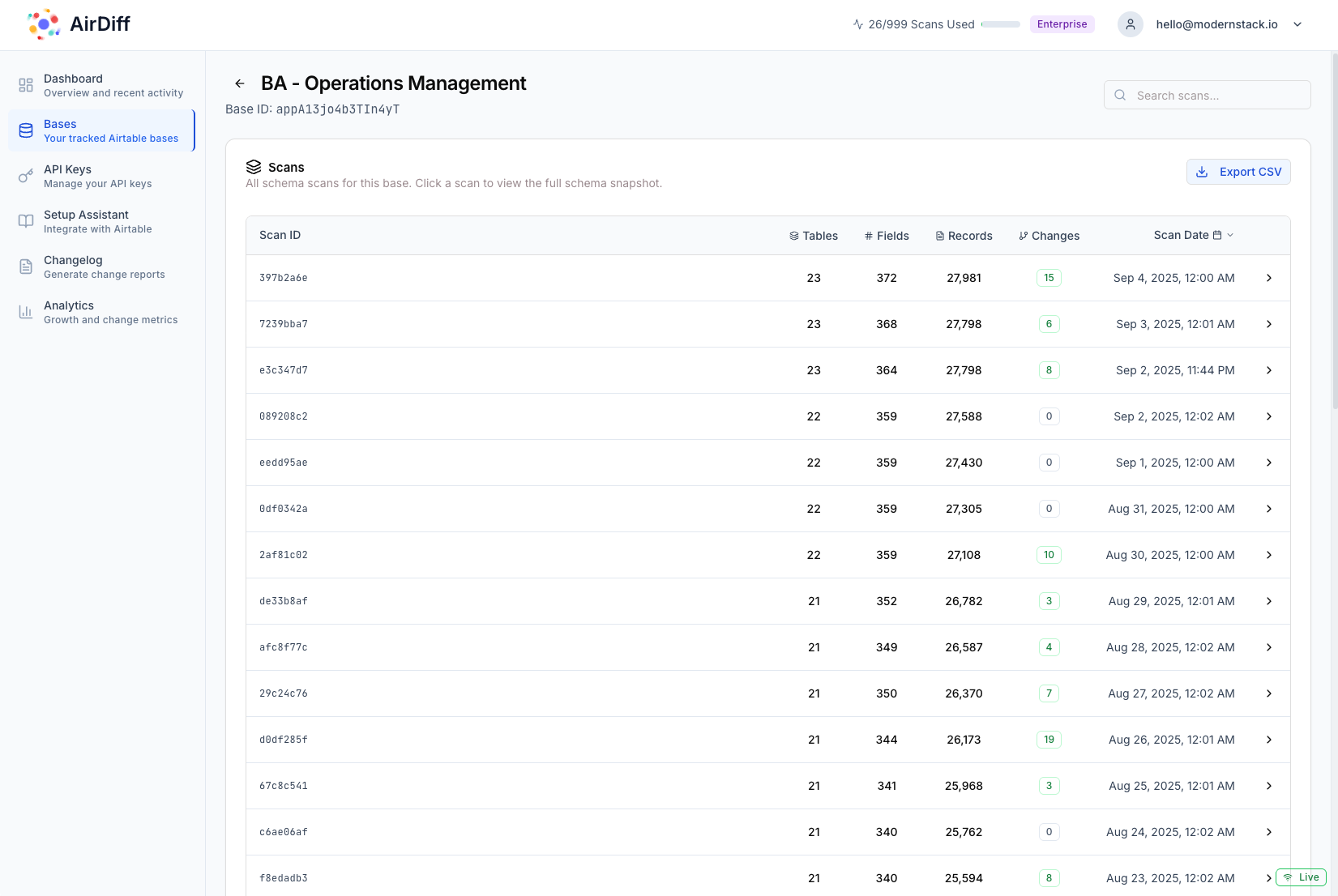This screenshot has height=896, width=1338.
Task: Go back using the left arrow icon
Action: [x=240, y=83]
